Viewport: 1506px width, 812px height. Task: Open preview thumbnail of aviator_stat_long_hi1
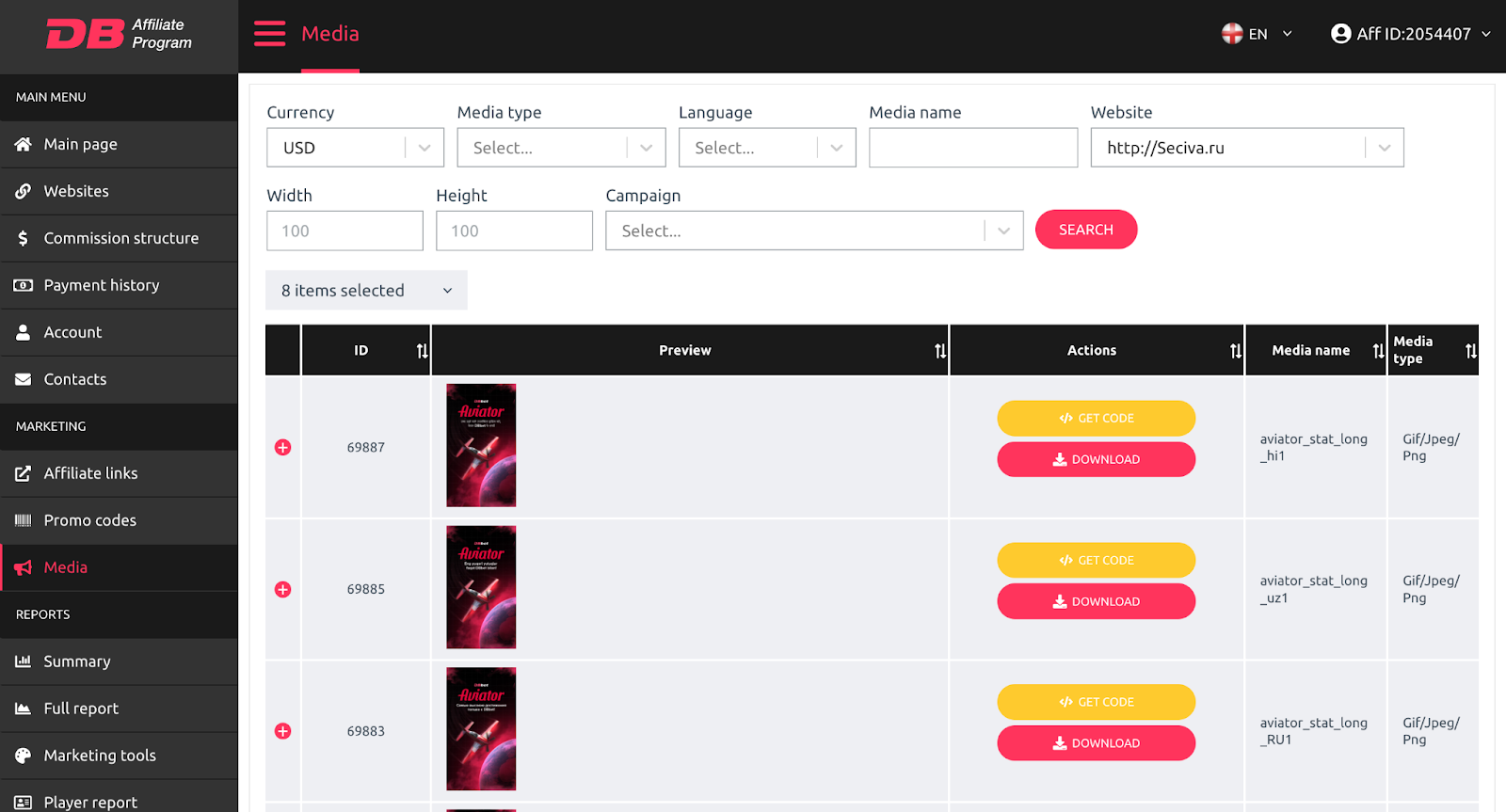tap(481, 445)
